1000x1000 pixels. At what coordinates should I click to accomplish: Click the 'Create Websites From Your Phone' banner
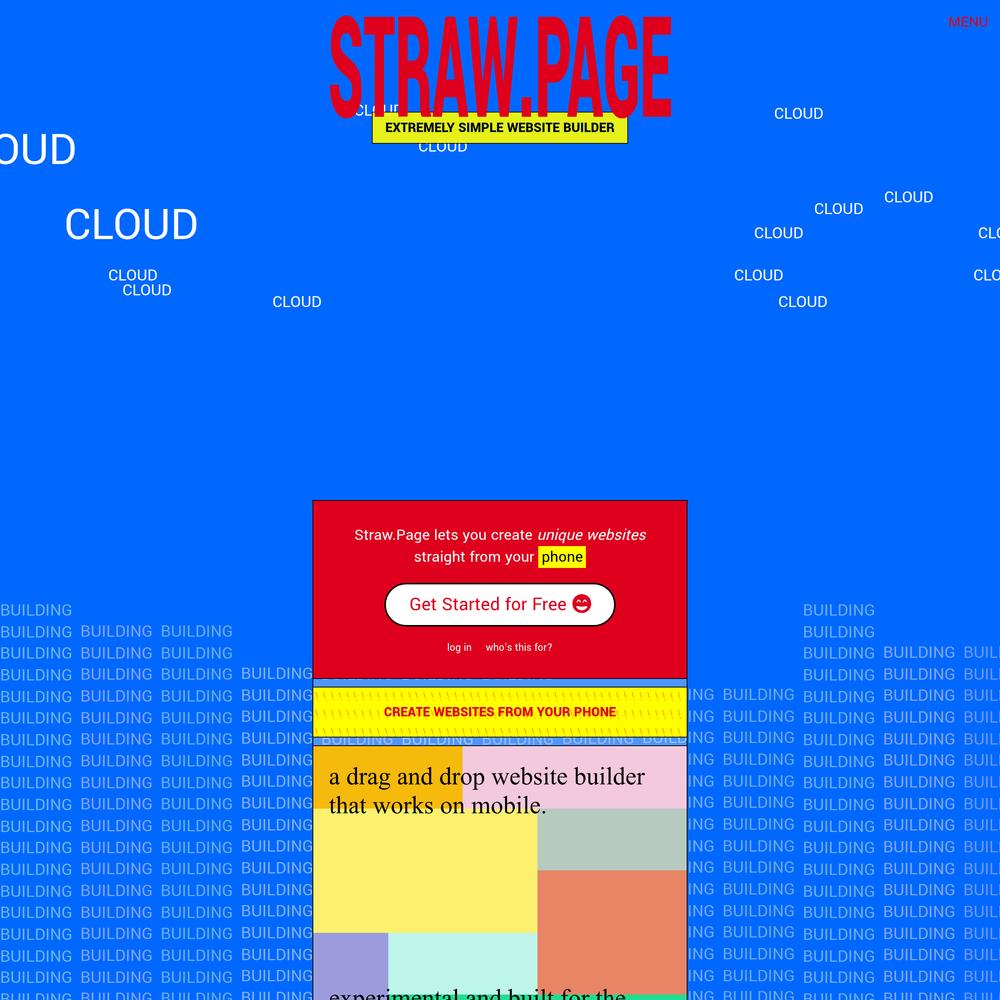coord(500,712)
